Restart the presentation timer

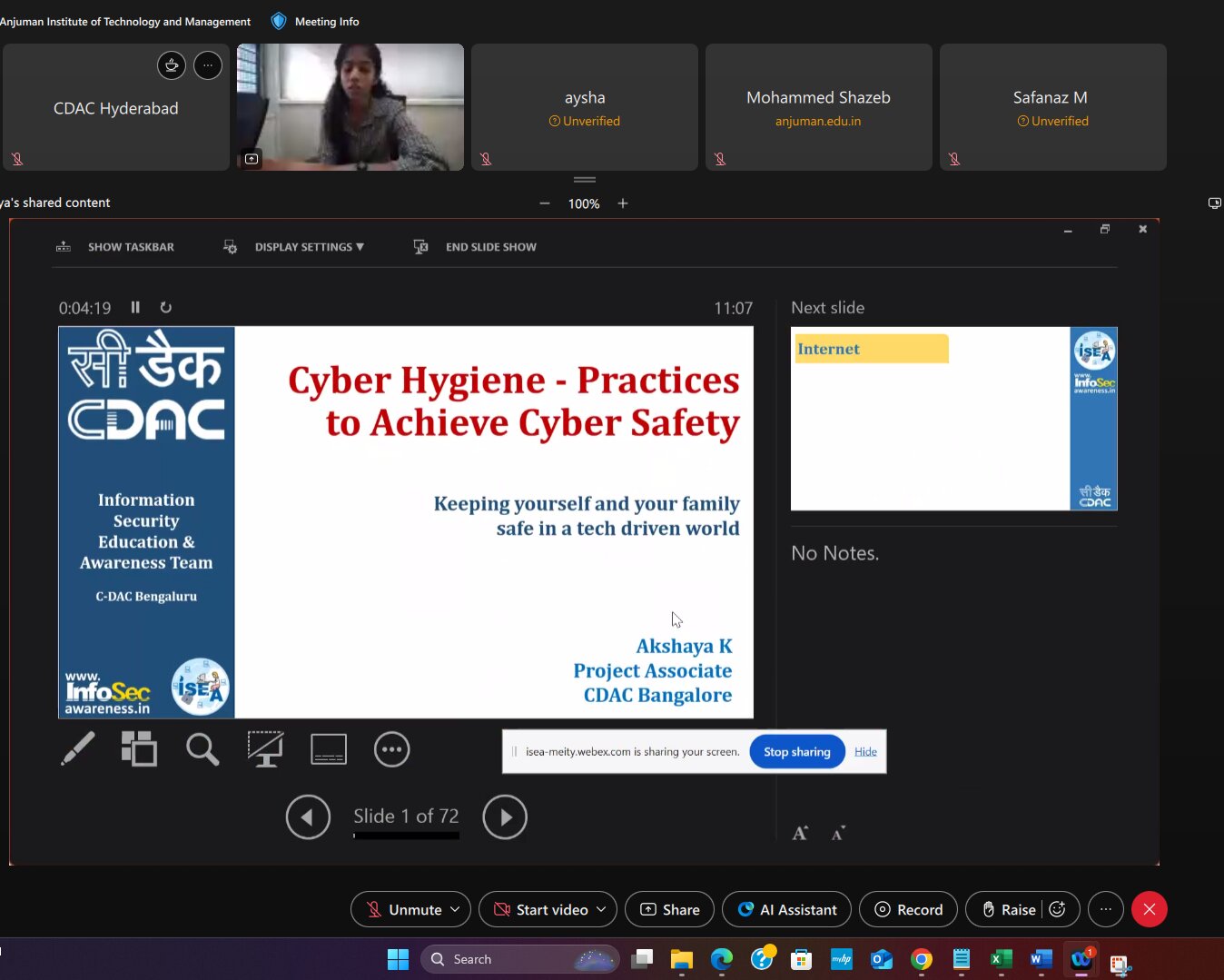point(165,308)
